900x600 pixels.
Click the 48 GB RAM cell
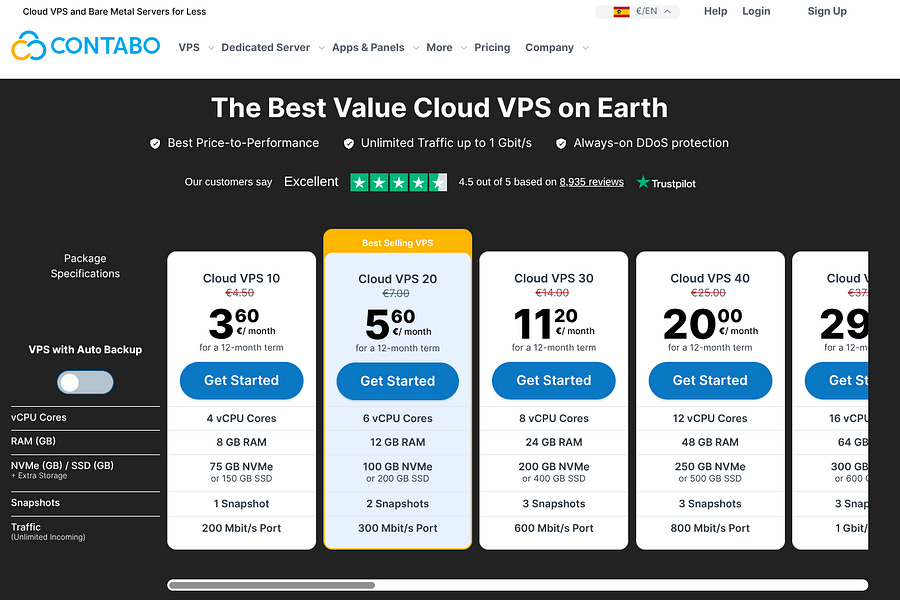coord(710,443)
